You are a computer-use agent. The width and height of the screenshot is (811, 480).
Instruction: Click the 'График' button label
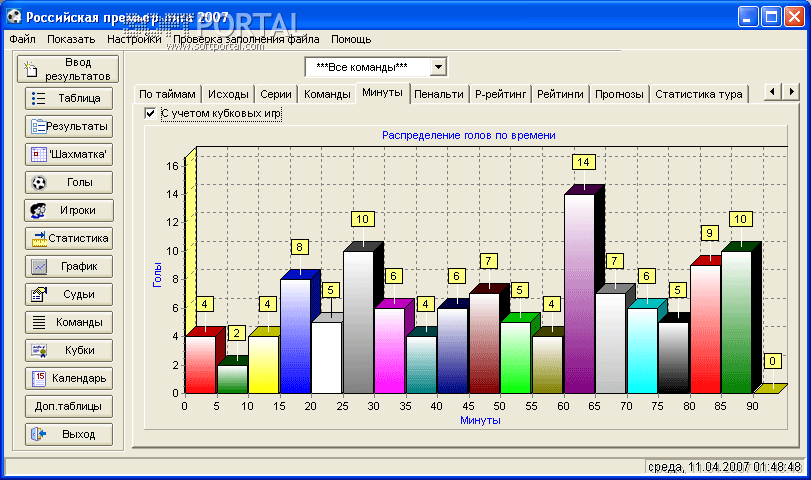79,266
